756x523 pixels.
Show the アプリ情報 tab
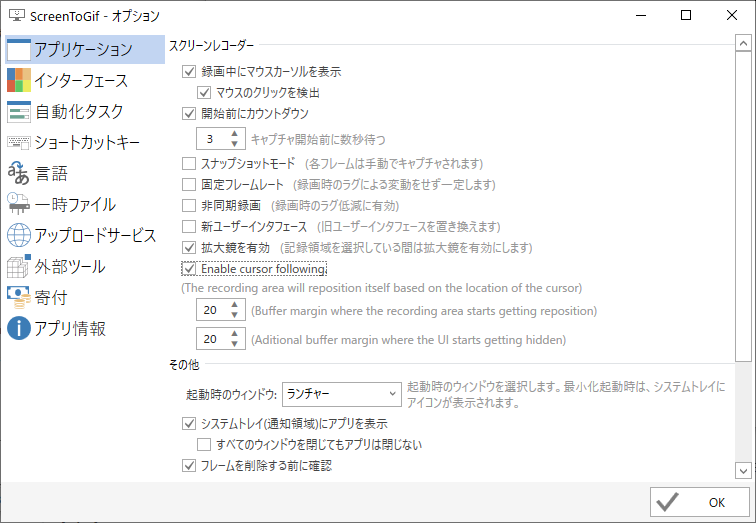click(85, 328)
